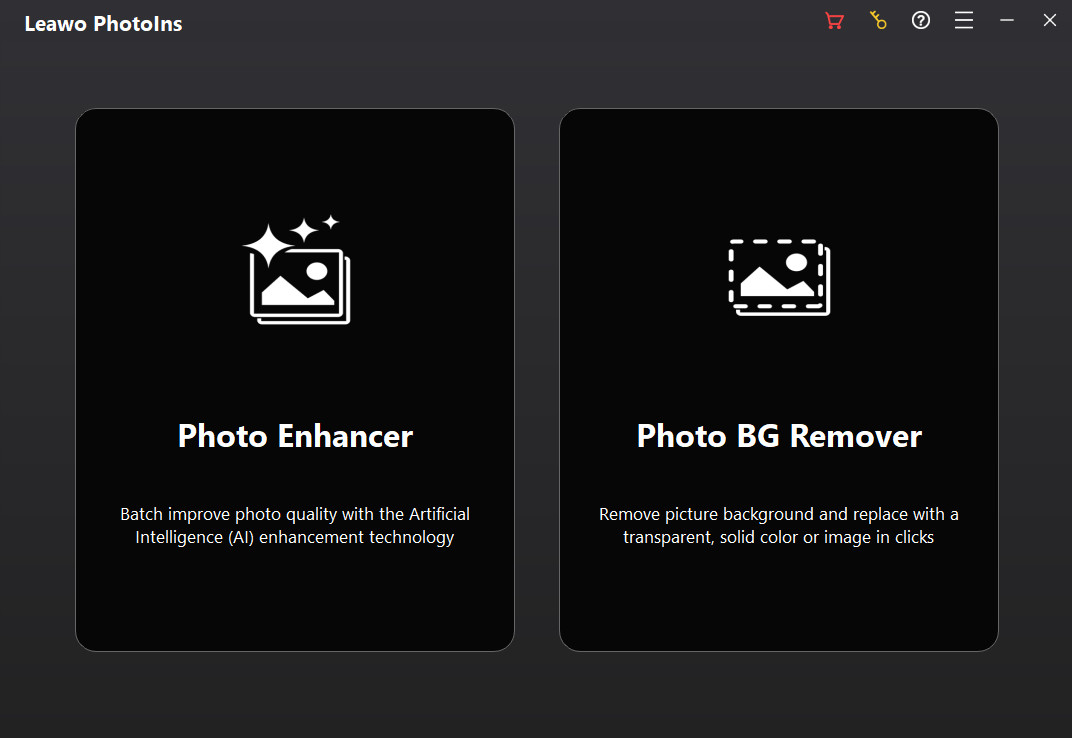
Task: Click the Leawo PhotoIns app title
Action: pos(103,24)
